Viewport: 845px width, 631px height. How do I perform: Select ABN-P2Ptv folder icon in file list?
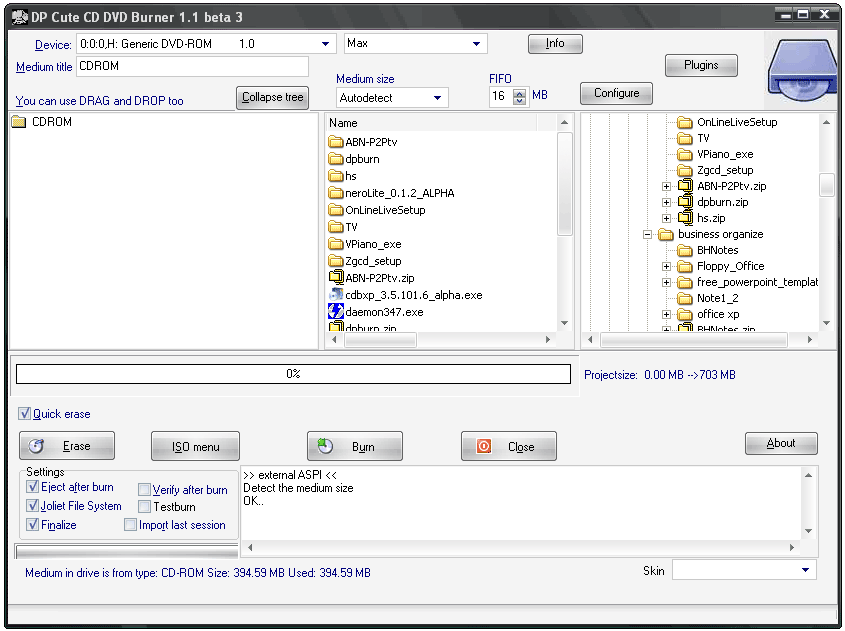click(336, 142)
